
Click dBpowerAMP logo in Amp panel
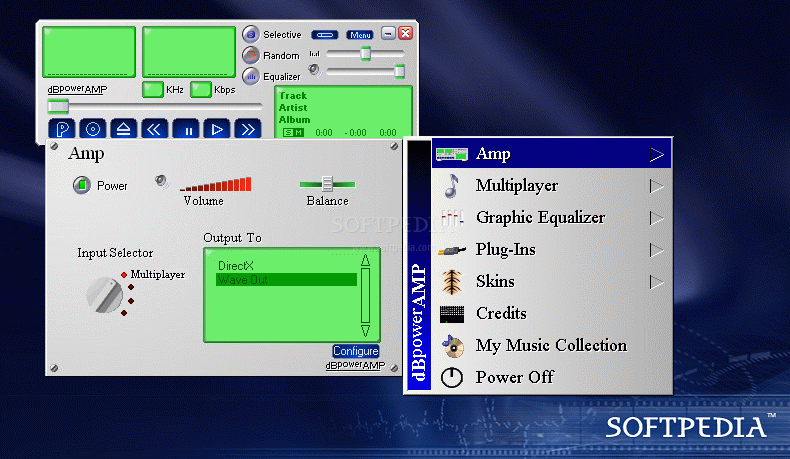(355, 365)
